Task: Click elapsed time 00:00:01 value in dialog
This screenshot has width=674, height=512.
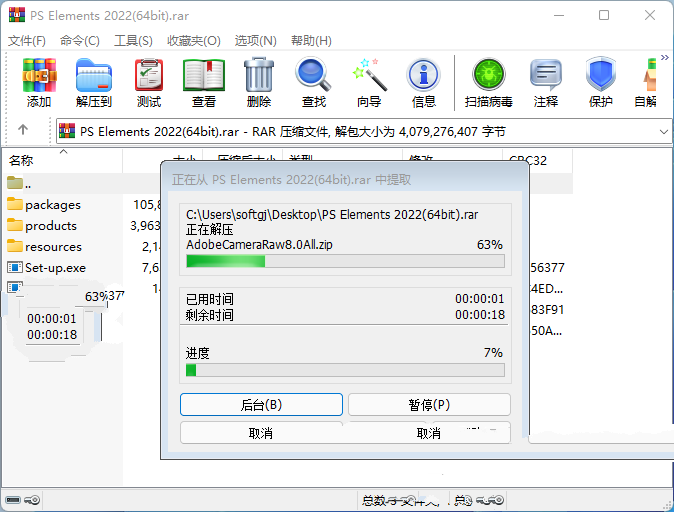Action: [480, 299]
